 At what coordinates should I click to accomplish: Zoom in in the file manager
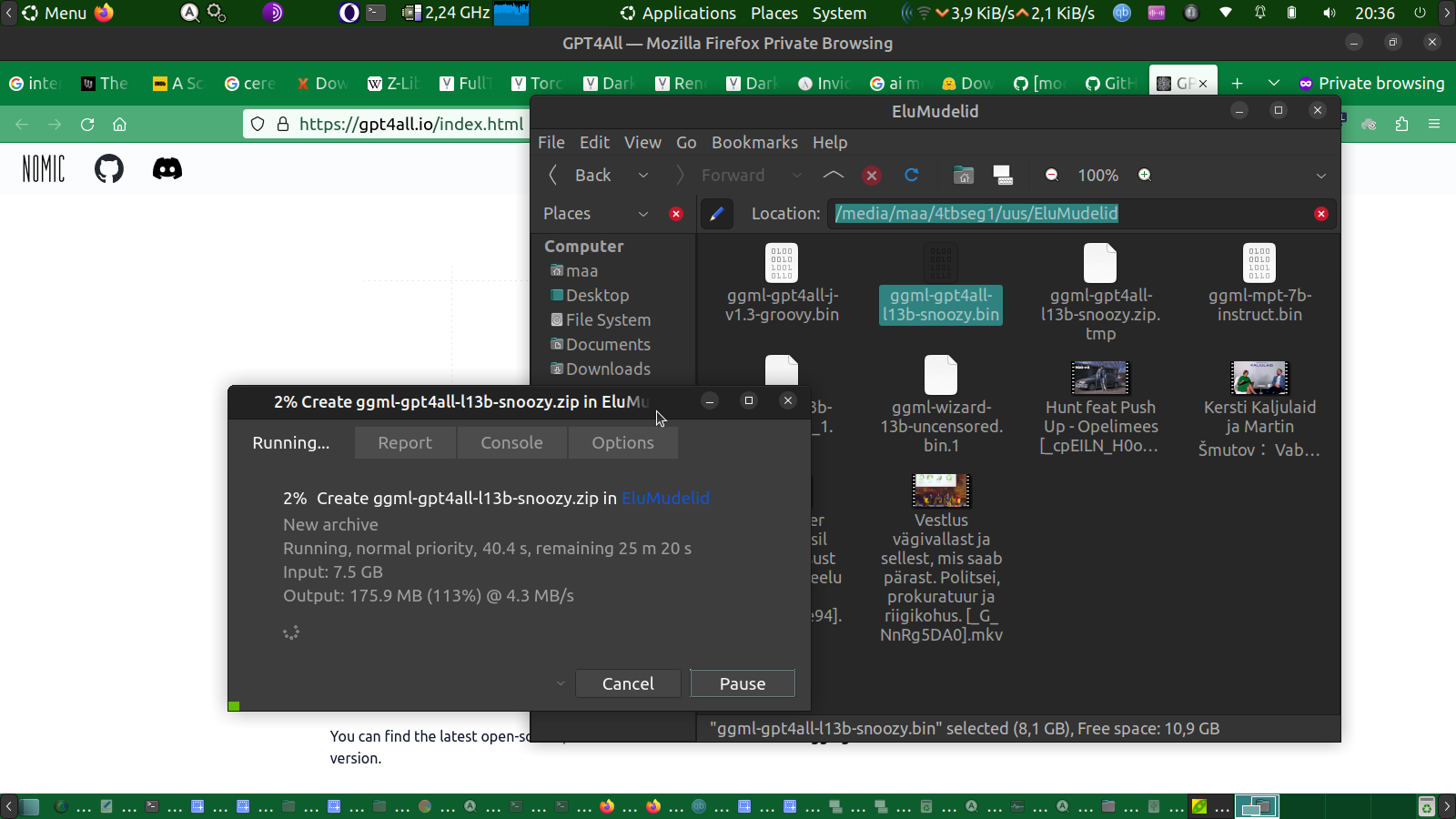pyautogui.click(x=1145, y=175)
